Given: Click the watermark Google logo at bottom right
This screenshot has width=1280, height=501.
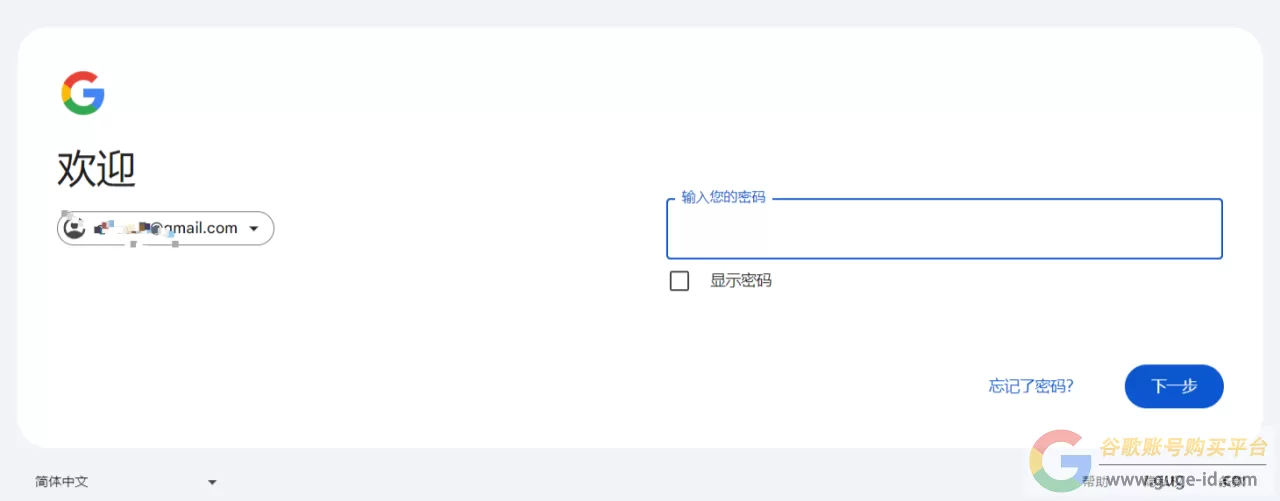Looking at the screenshot, I should pos(1060,461).
